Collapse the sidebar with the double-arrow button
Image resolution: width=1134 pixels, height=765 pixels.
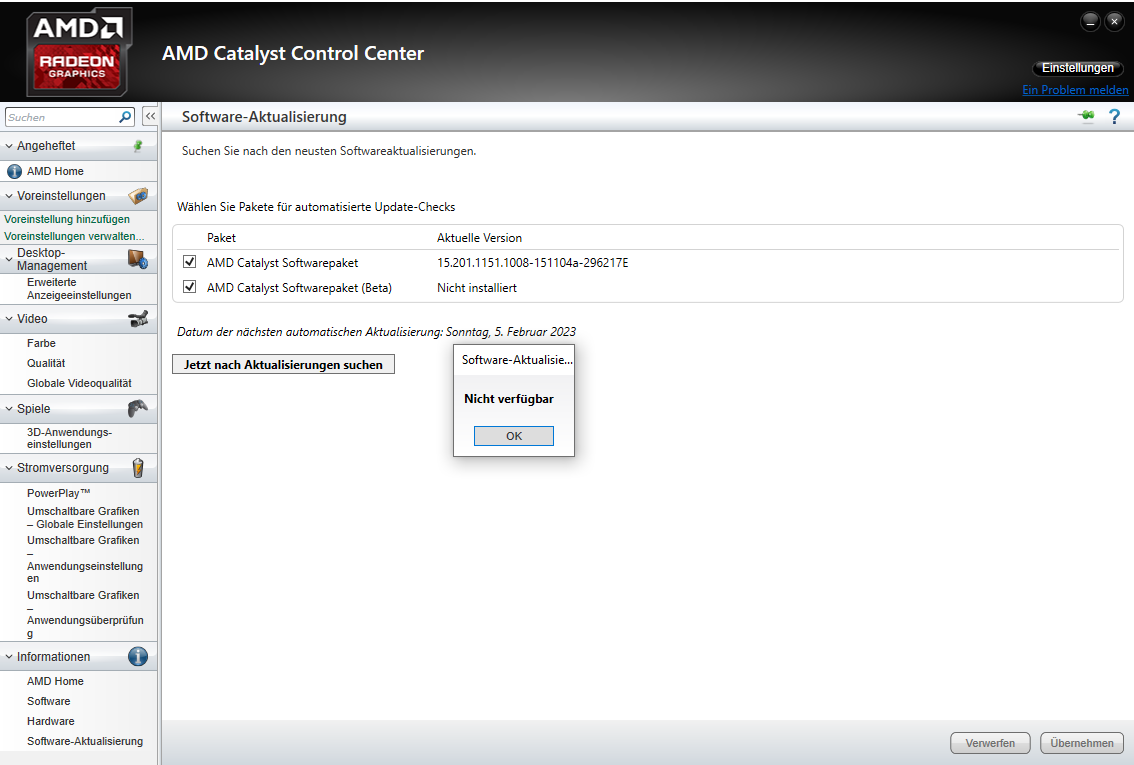tap(150, 116)
